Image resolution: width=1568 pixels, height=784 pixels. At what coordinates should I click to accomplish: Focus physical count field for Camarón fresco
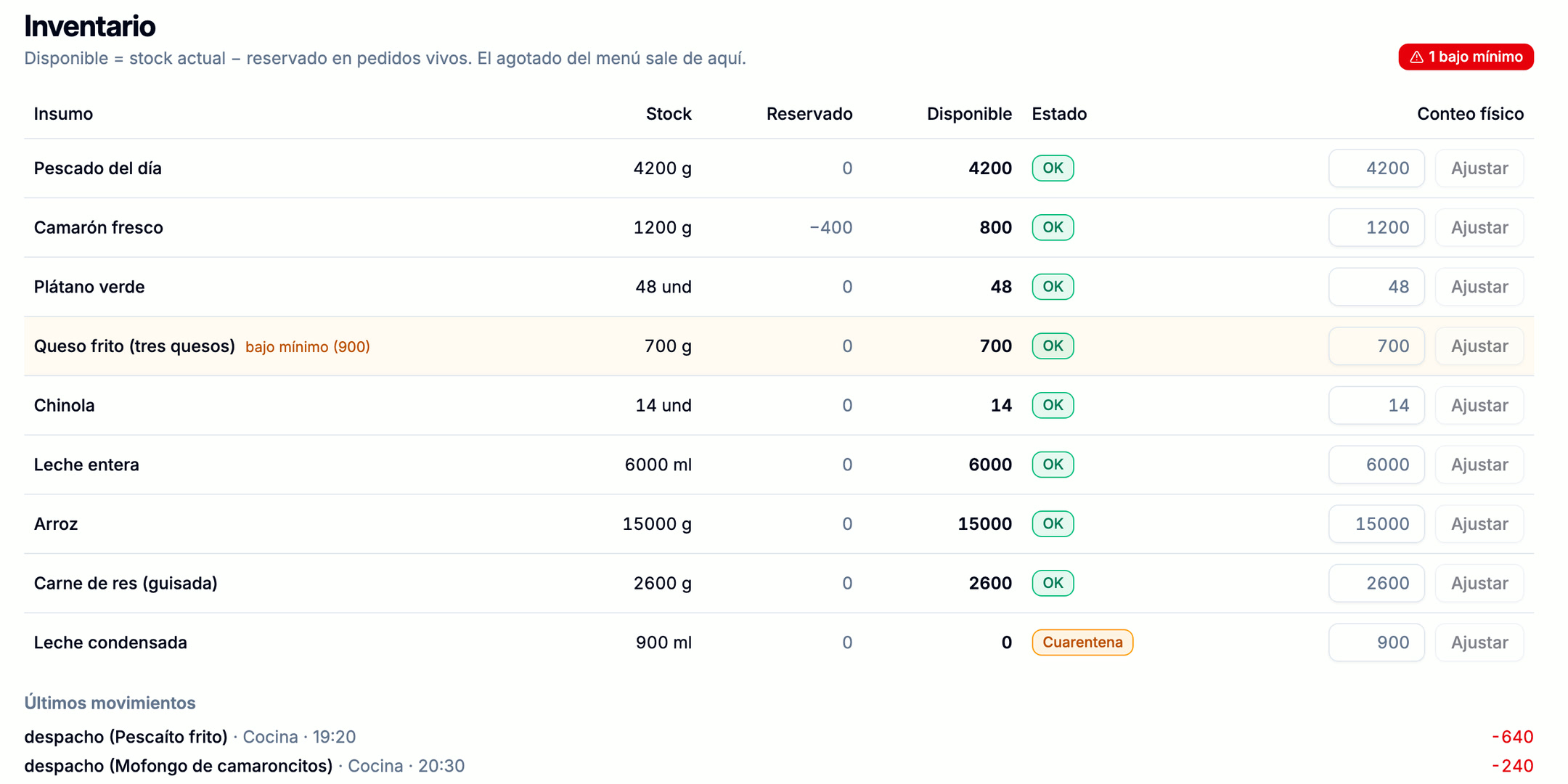pos(1376,228)
